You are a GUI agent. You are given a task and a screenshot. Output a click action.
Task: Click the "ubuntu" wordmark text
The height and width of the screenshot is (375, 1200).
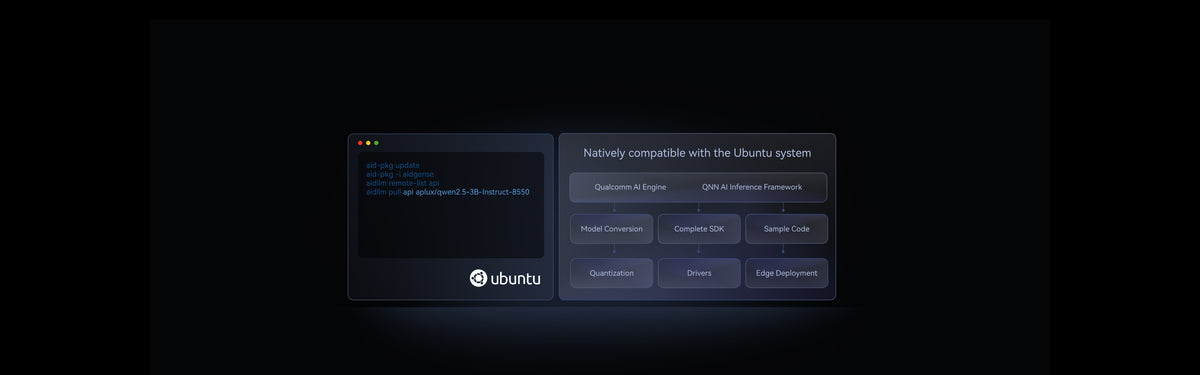[516, 278]
